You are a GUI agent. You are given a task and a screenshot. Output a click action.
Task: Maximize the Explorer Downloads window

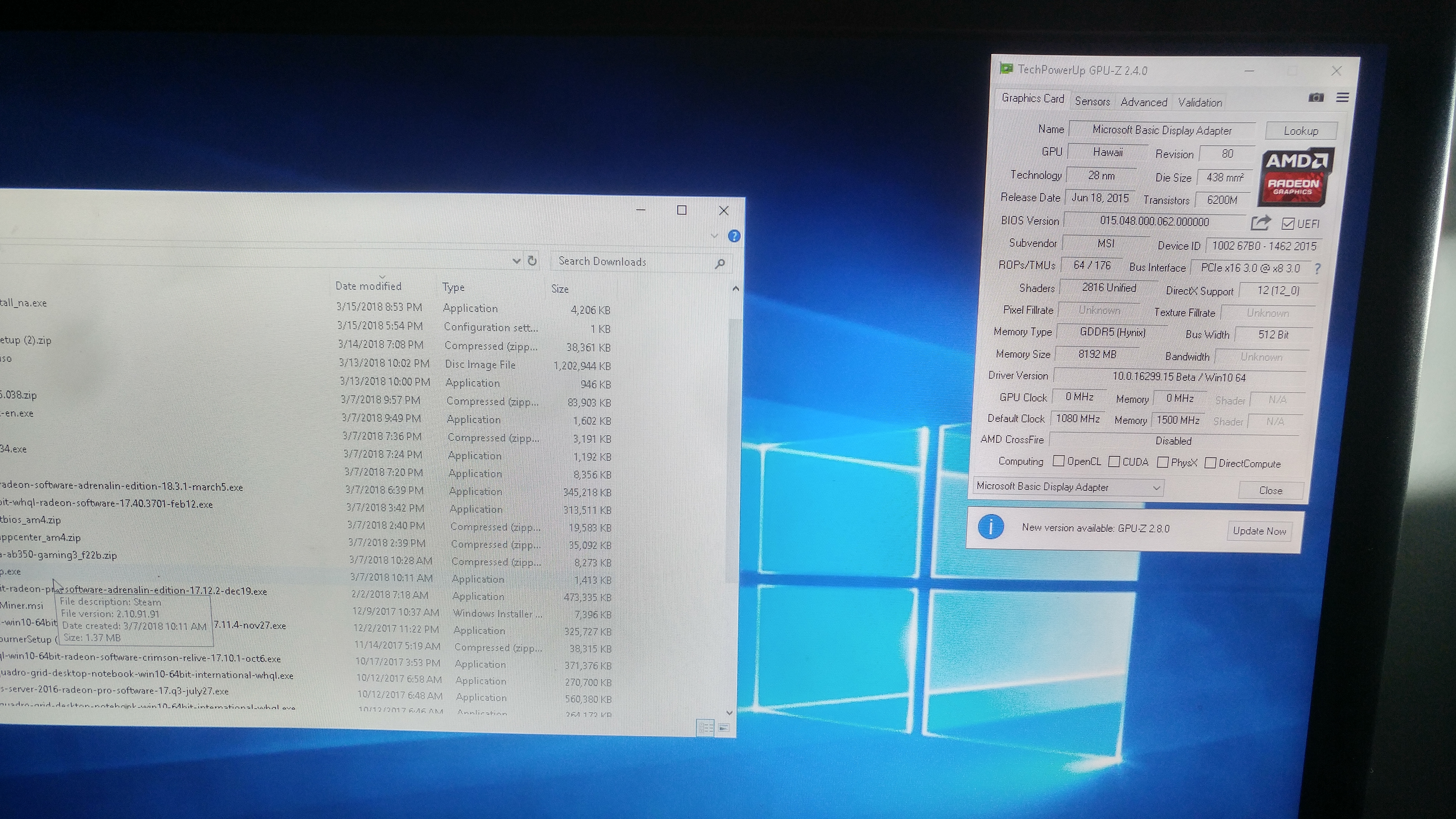click(682, 210)
